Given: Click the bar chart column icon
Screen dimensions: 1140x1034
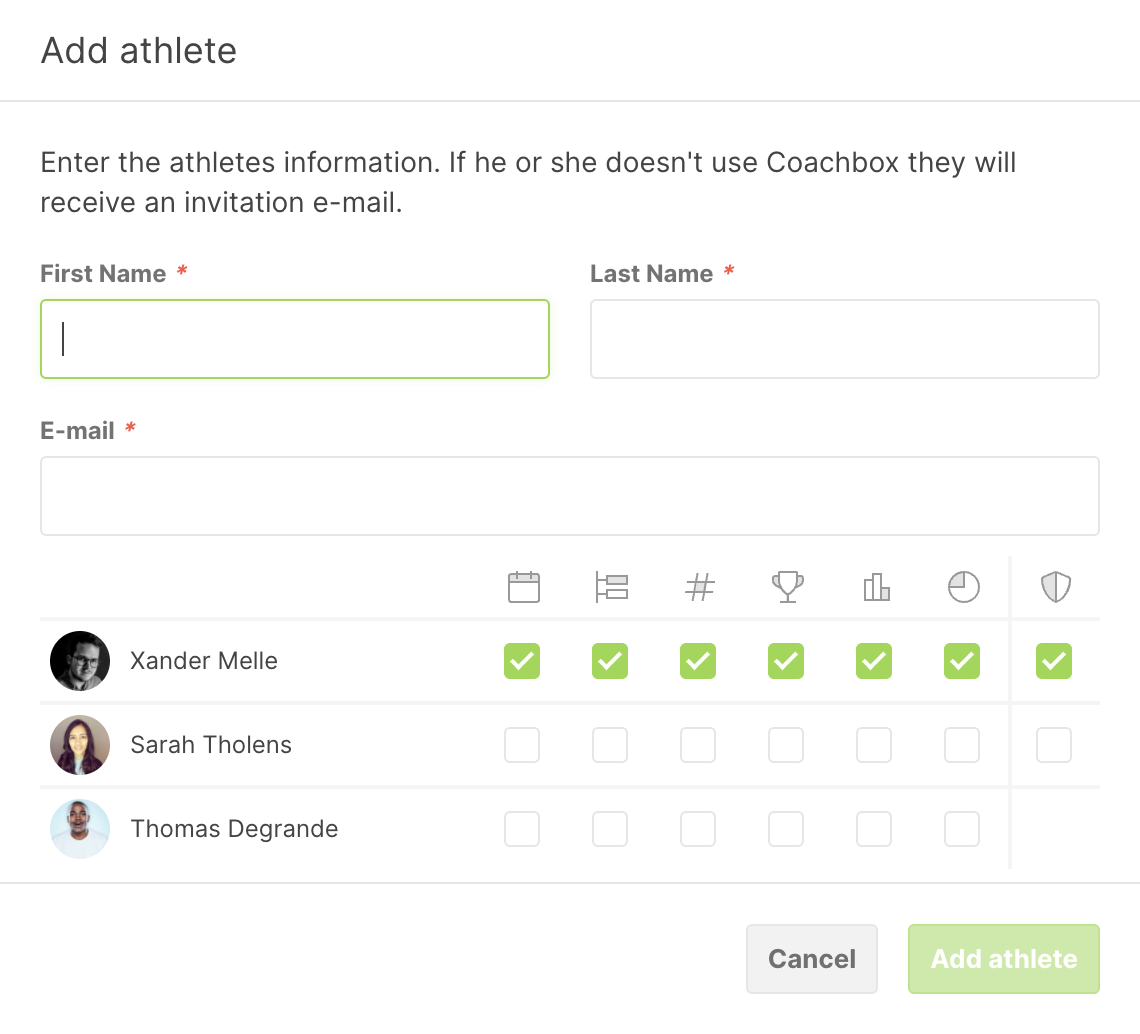Looking at the screenshot, I should (x=876, y=587).
